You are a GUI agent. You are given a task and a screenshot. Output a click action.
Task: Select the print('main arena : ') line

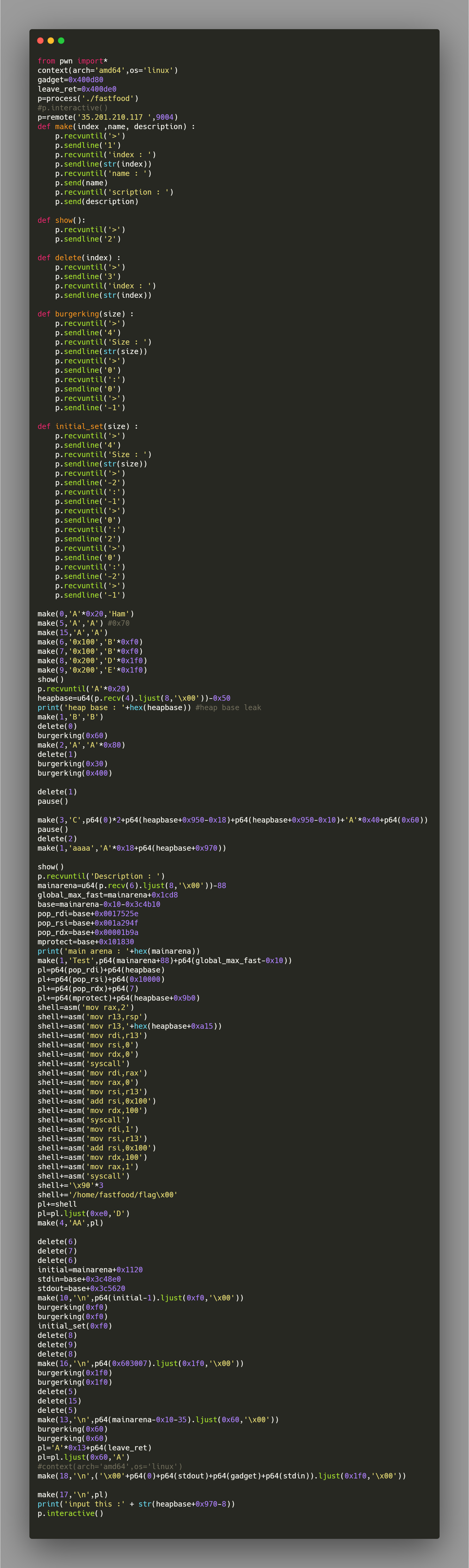tap(119, 951)
